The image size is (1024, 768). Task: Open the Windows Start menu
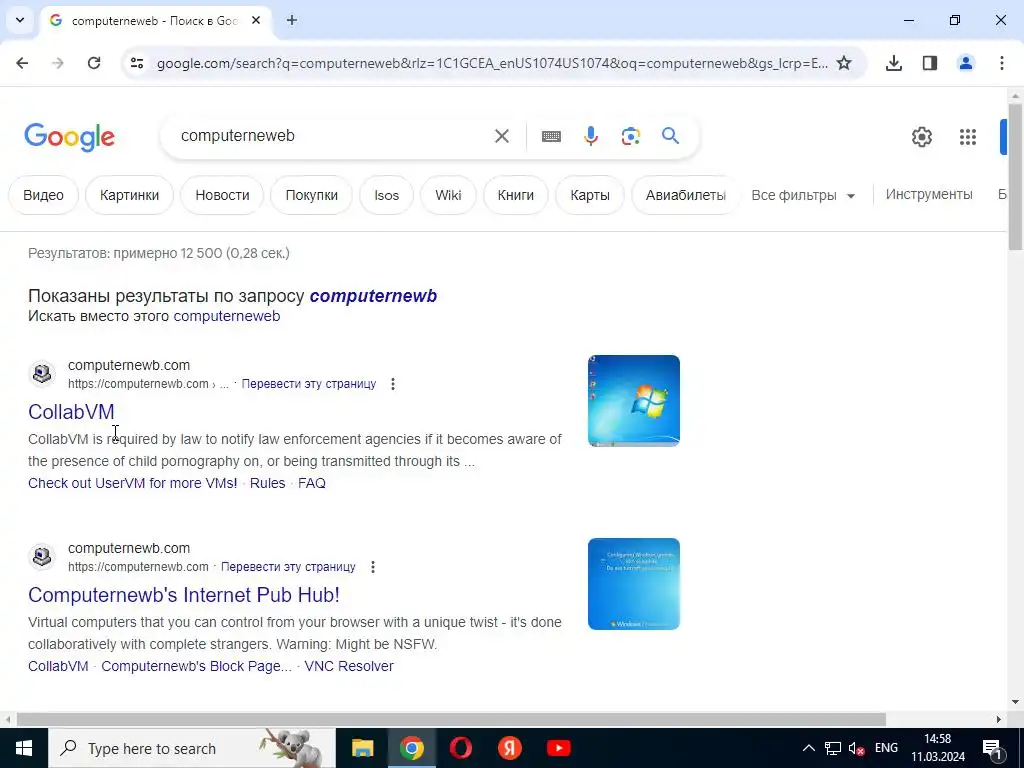tap(24, 748)
